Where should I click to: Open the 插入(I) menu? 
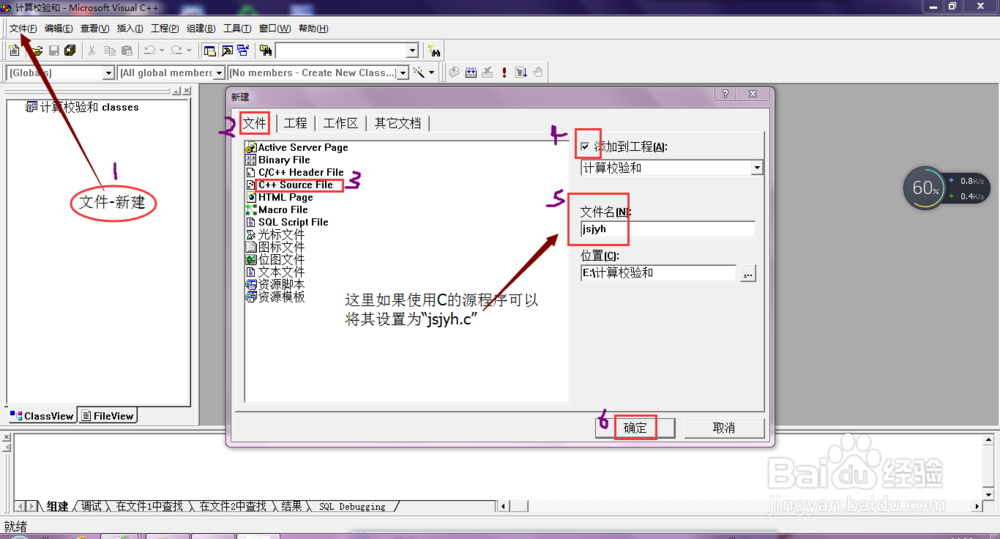[129, 29]
